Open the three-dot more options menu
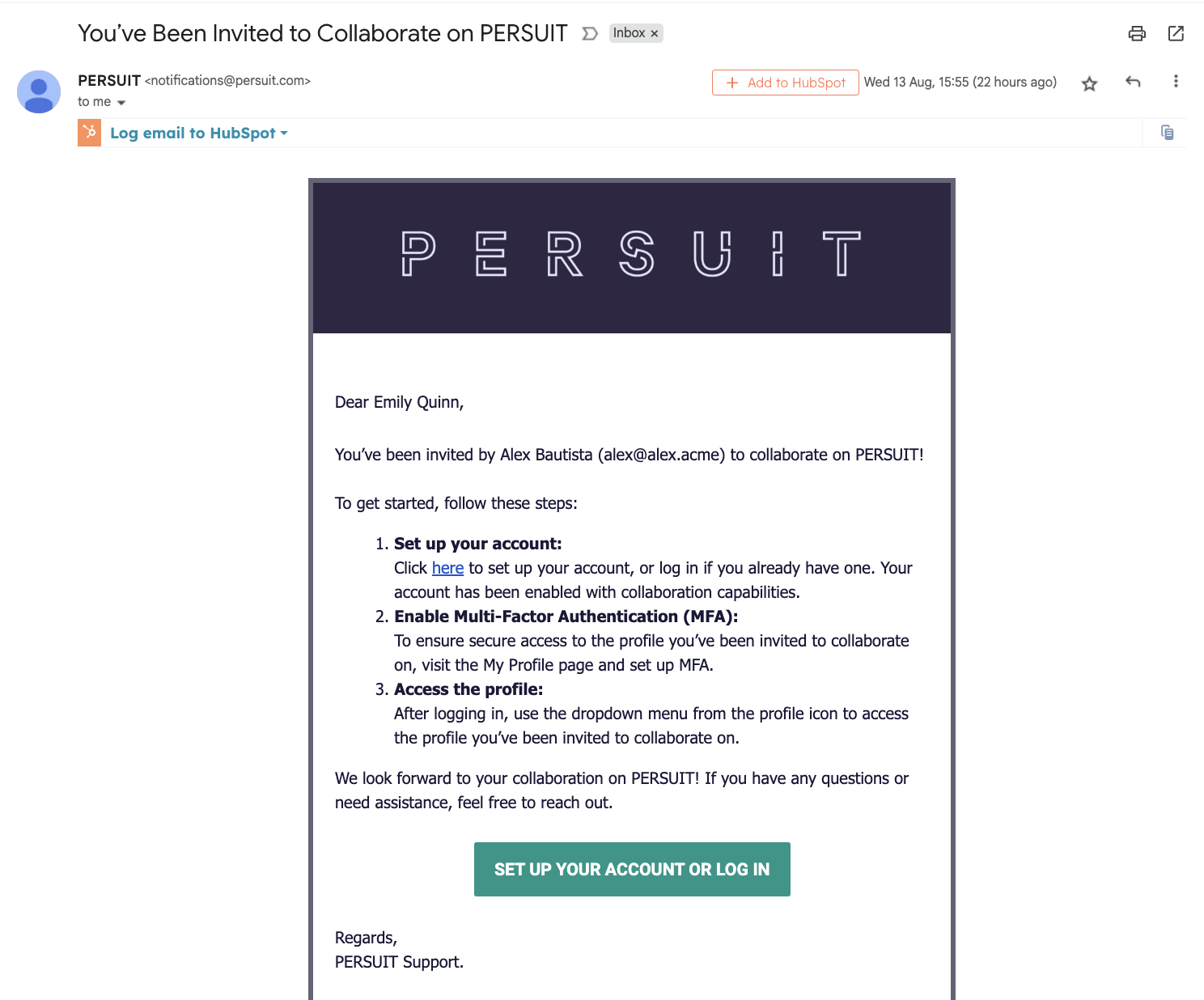The height and width of the screenshot is (1000, 1204). coord(1176,81)
